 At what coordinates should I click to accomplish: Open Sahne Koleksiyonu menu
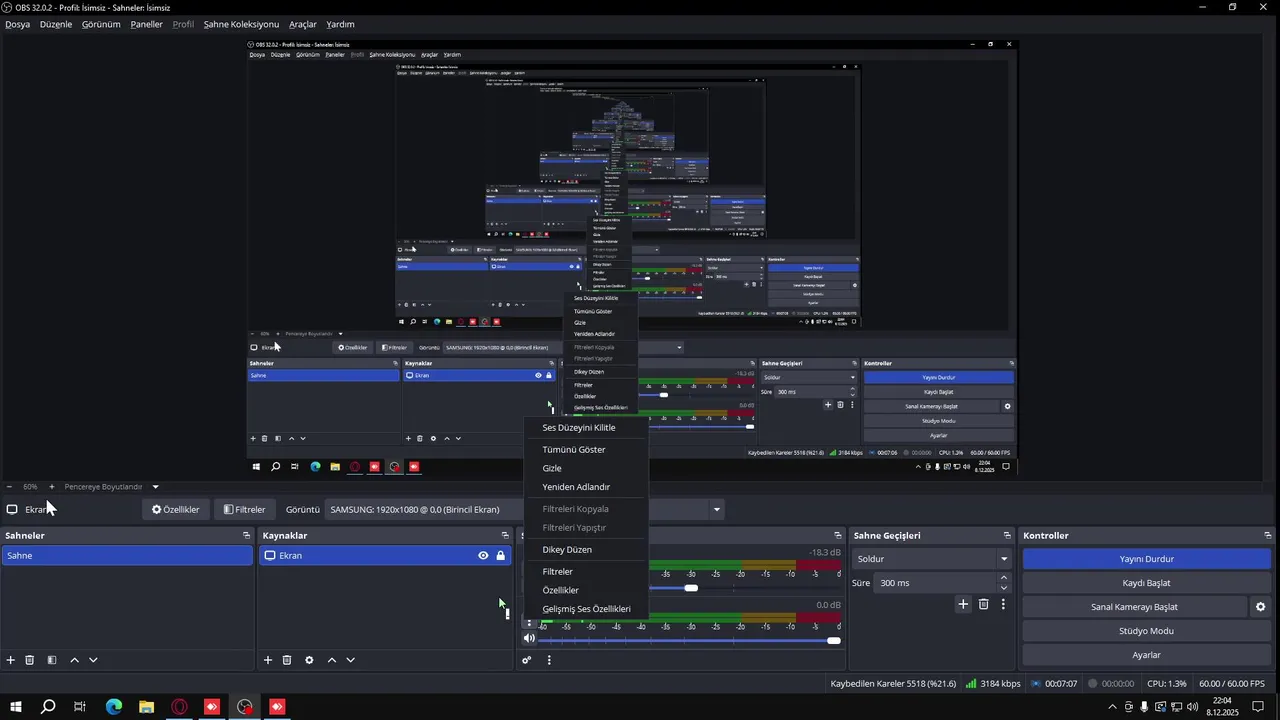click(x=241, y=24)
